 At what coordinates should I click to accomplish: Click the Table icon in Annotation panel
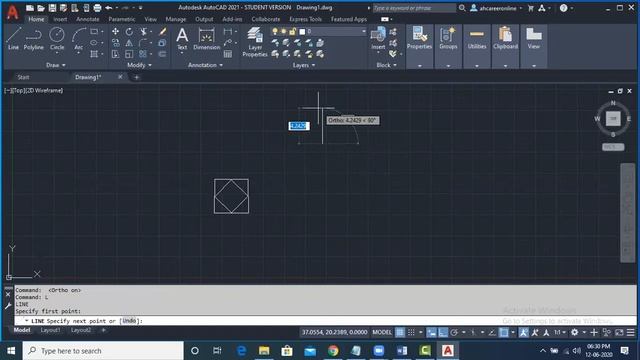[x=228, y=54]
